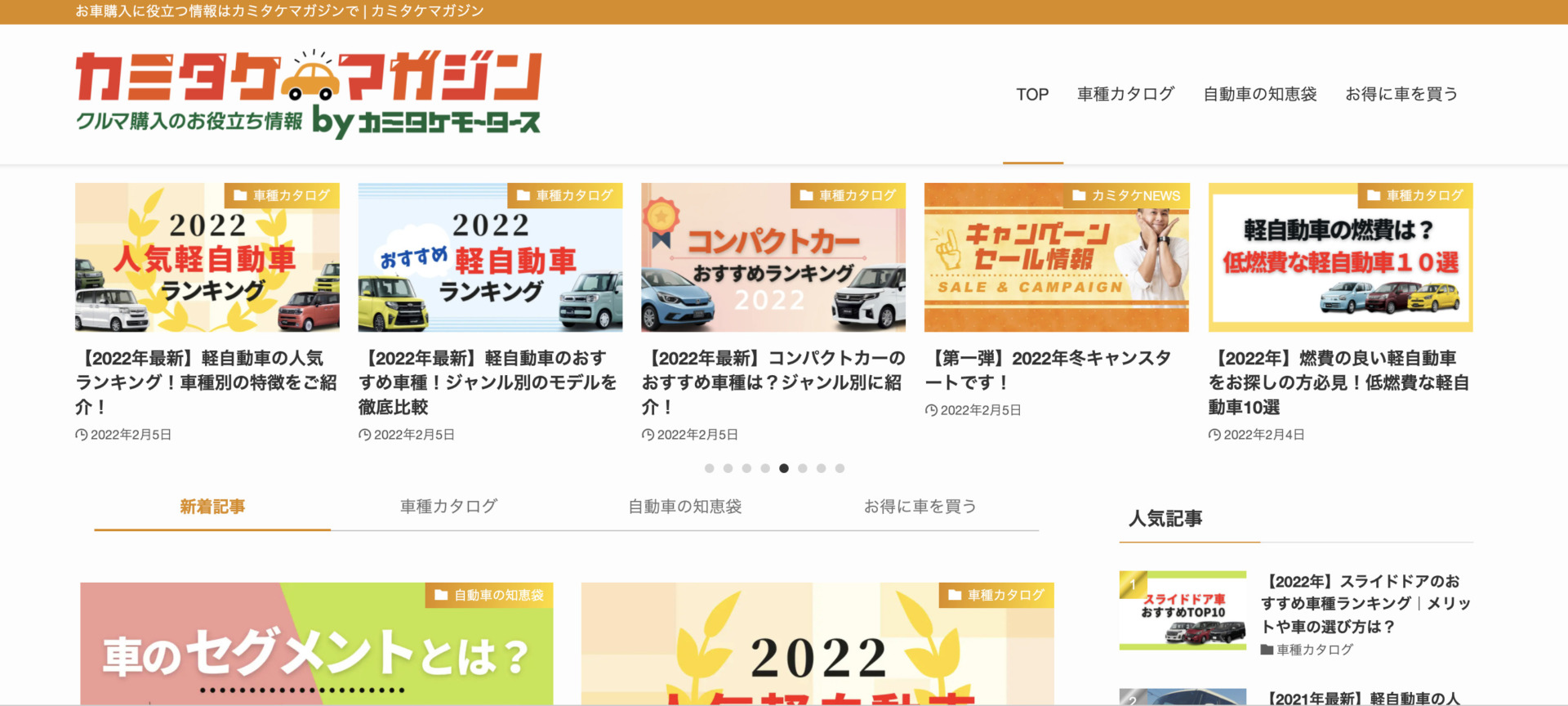Switch to the 車種カタログ article tab
Image resolution: width=1568 pixels, height=706 pixels.
(448, 507)
